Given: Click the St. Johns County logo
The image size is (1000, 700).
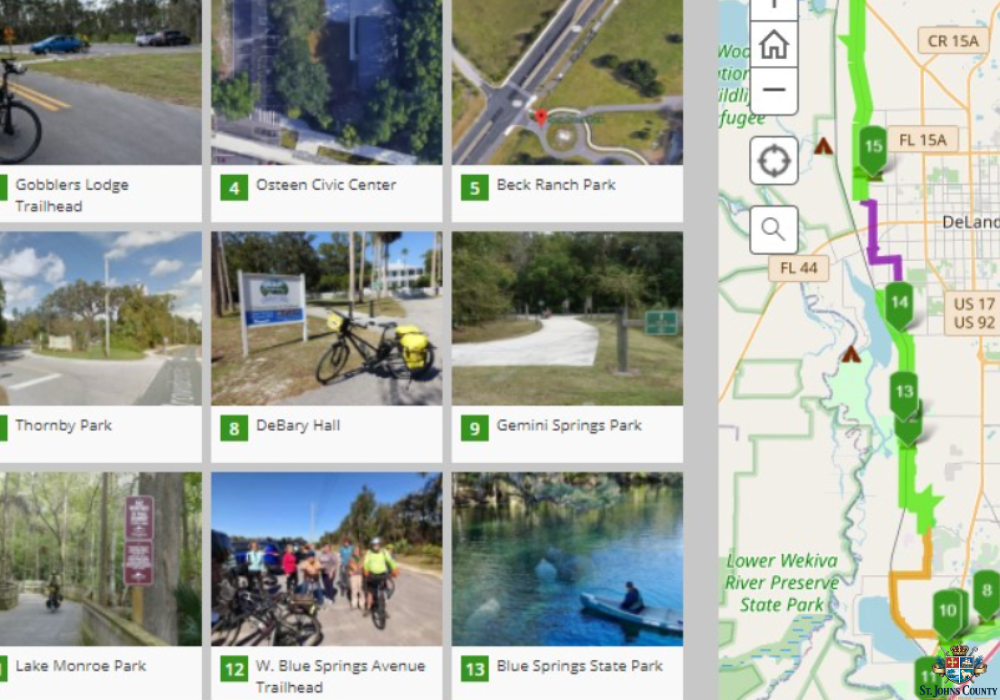Looking at the screenshot, I should coord(959,671).
